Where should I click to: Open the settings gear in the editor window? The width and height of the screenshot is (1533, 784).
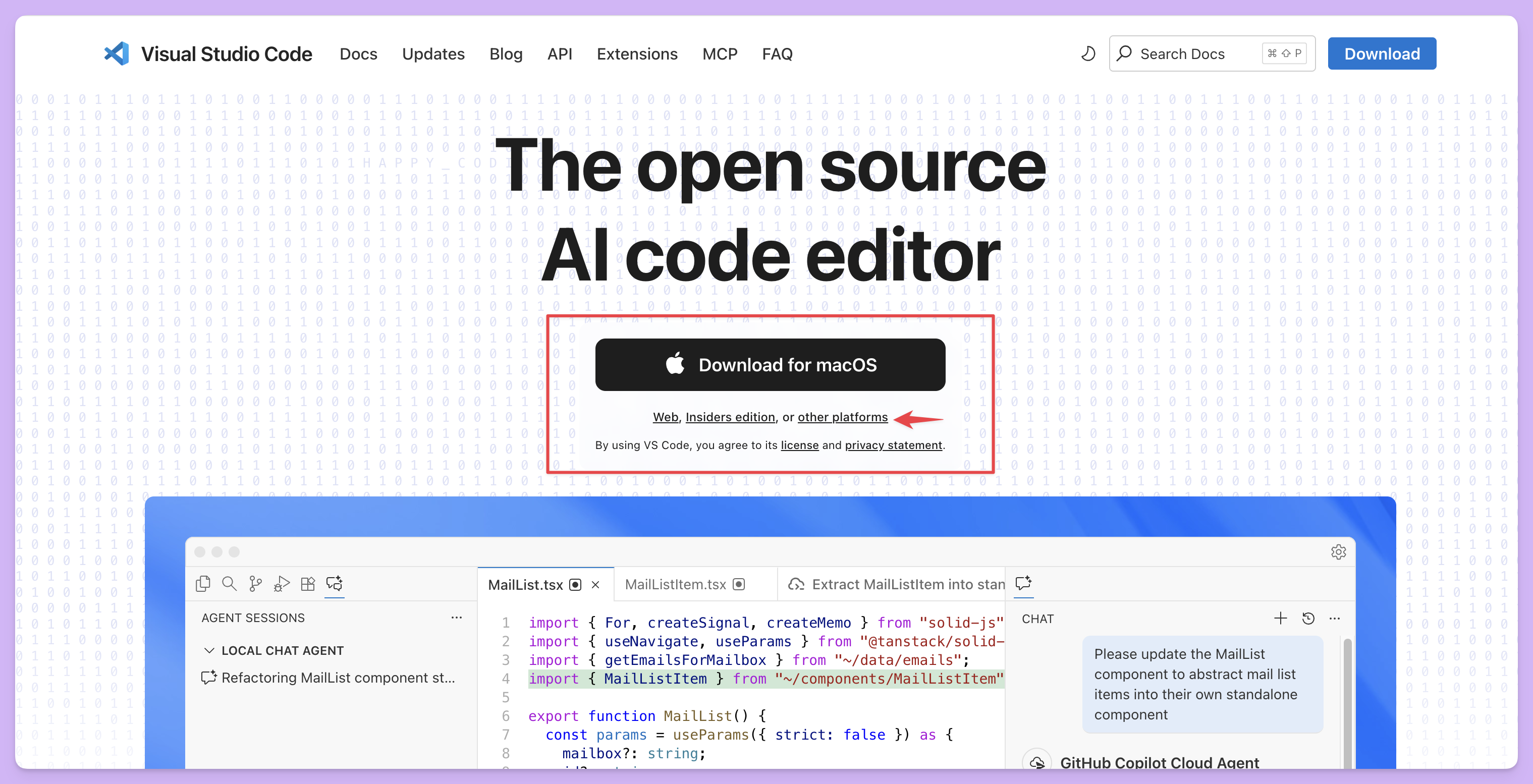[x=1338, y=552]
